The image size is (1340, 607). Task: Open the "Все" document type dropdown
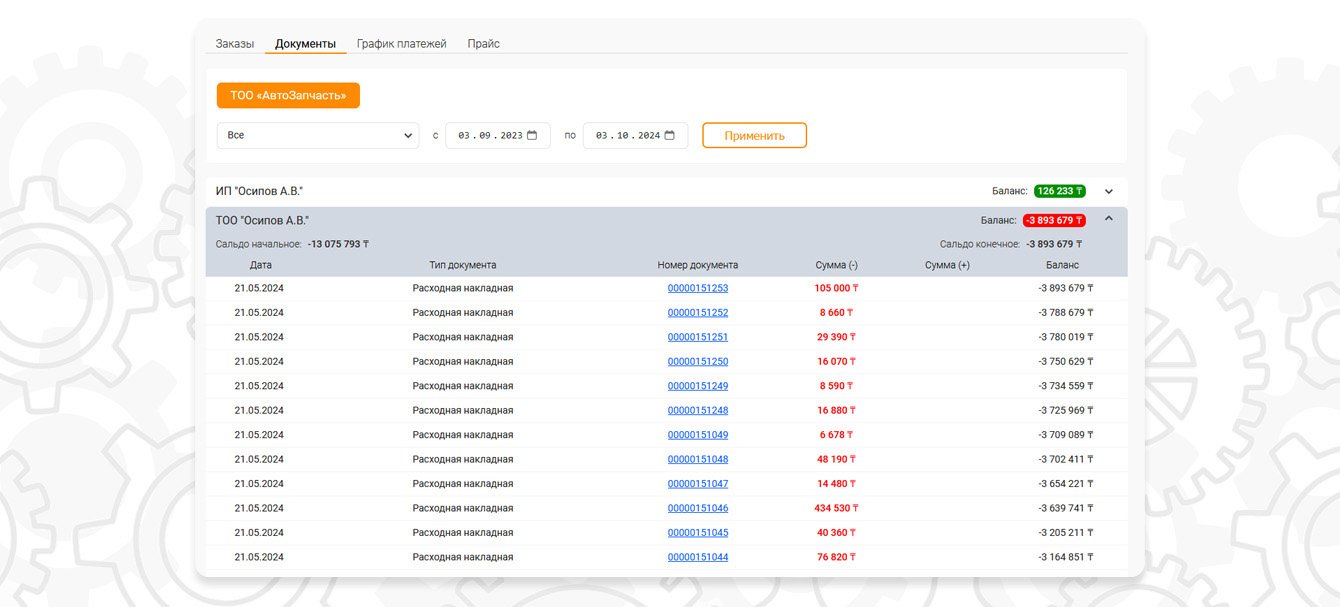click(318, 136)
